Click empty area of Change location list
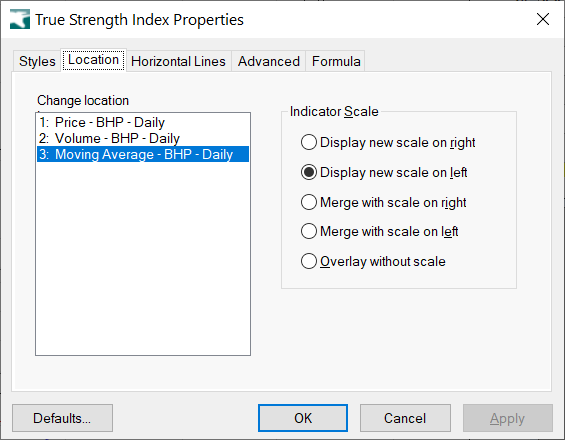565x440 pixels. tap(143, 258)
